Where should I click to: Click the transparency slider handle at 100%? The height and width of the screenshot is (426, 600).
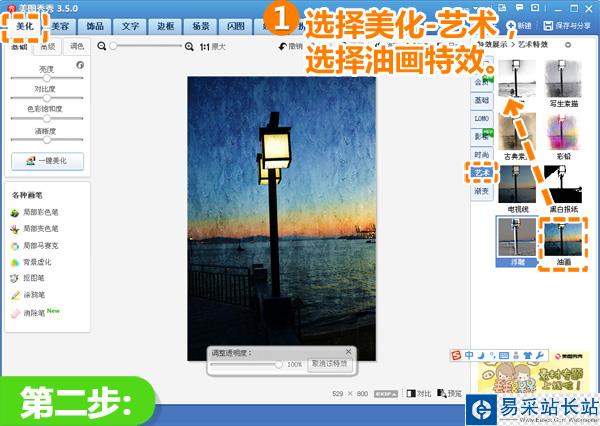tap(278, 364)
